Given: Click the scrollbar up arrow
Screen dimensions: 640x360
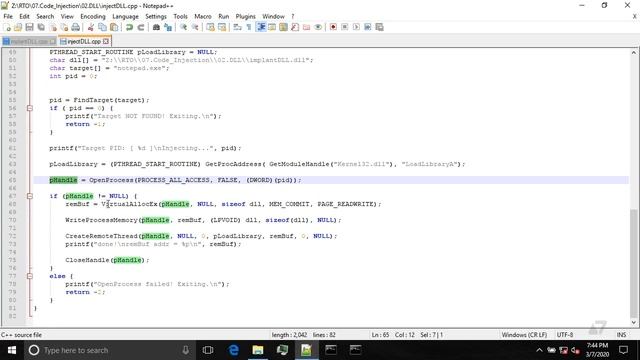Looking at the screenshot, I should pyautogui.click(x=633, y=53).
